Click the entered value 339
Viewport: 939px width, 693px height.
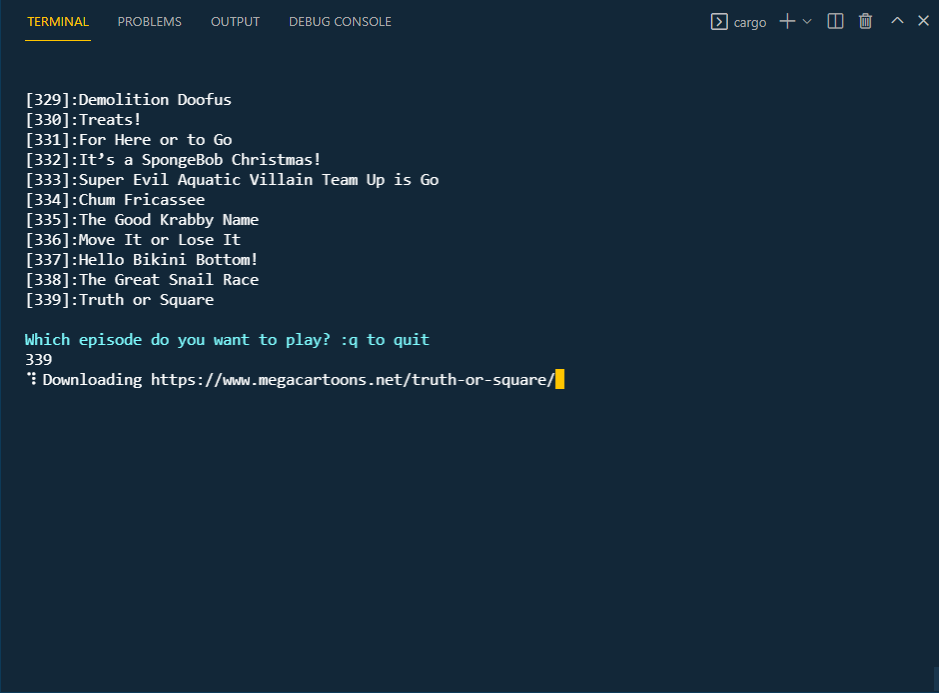click(38, 359)
